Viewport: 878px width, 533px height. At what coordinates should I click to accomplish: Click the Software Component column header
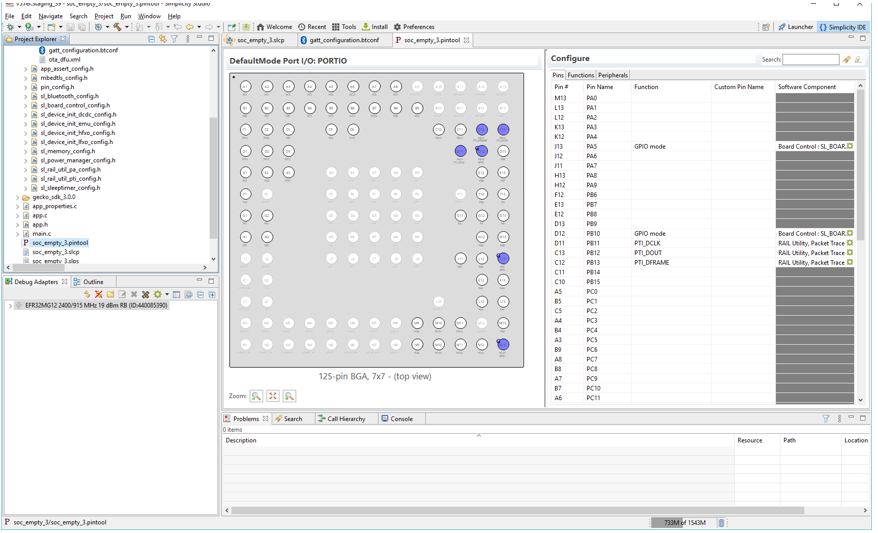coord(807,87)
